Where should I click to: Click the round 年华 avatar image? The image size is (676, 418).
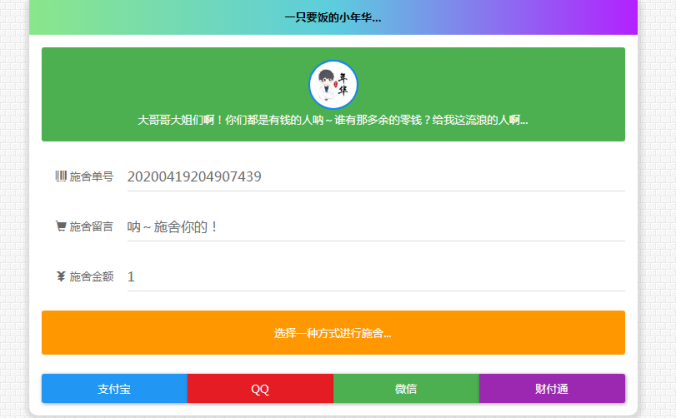[333, 84]
